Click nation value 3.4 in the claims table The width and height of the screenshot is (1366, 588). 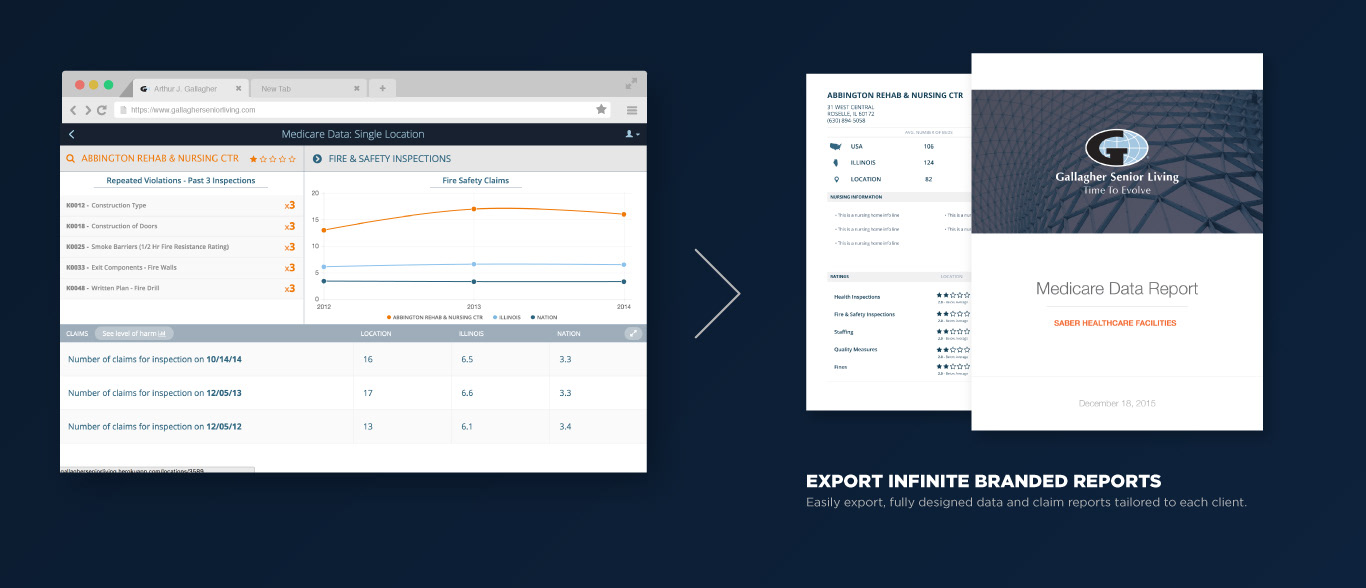click(x=566, y=426)
